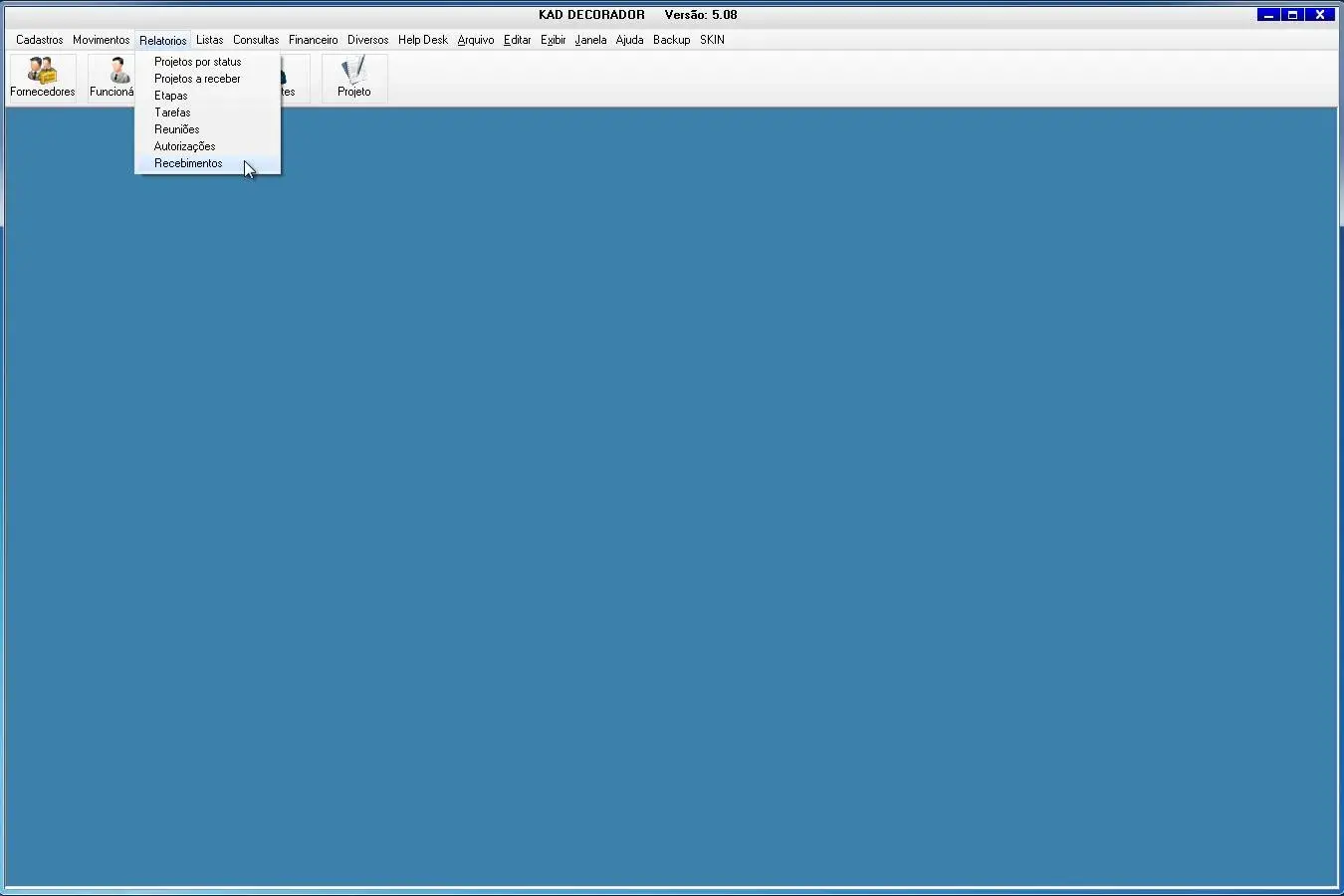Click the Backup menu item
The width and height of the screenshot is (1344, 896).
(x=671, y=40)
